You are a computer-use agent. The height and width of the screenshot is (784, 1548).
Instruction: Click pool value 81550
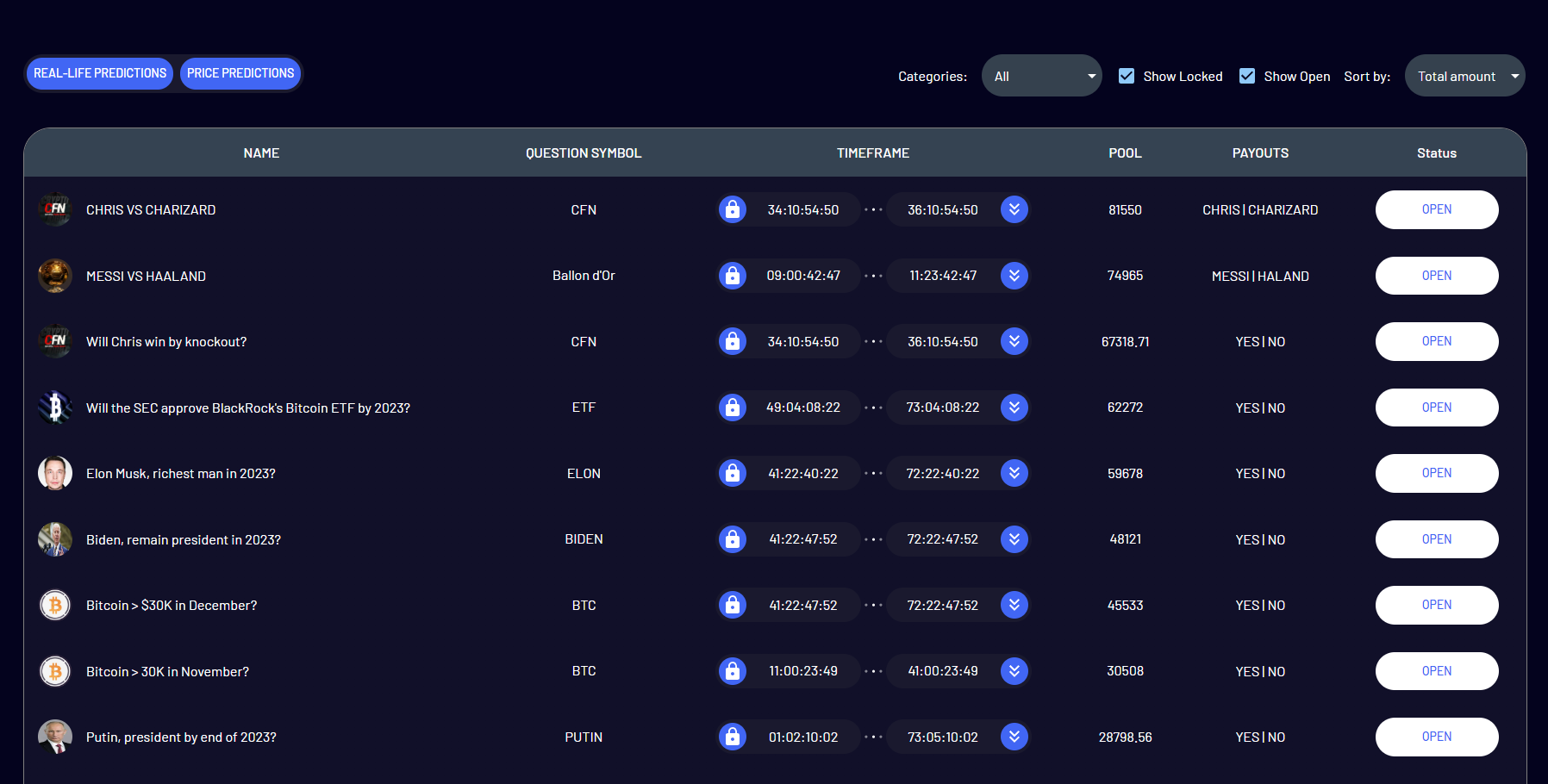1125,210
